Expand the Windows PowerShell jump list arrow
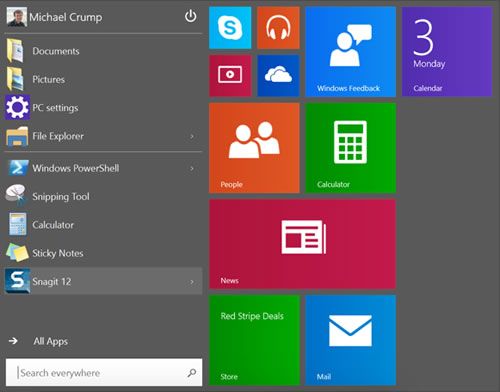Image resolution: width=500 pixels, height=392 pixels. click(x=192, y=168)
